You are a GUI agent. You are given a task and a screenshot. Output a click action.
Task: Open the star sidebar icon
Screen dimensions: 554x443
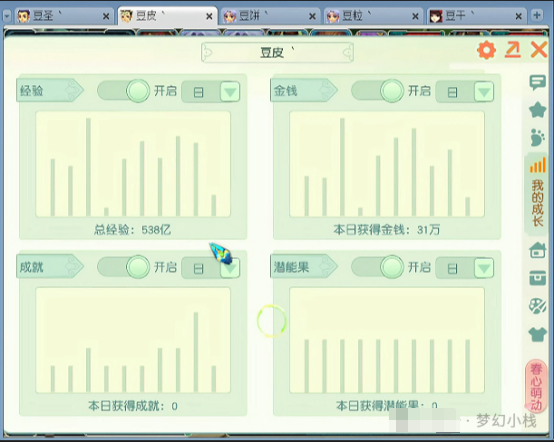[x=537, y=110]
